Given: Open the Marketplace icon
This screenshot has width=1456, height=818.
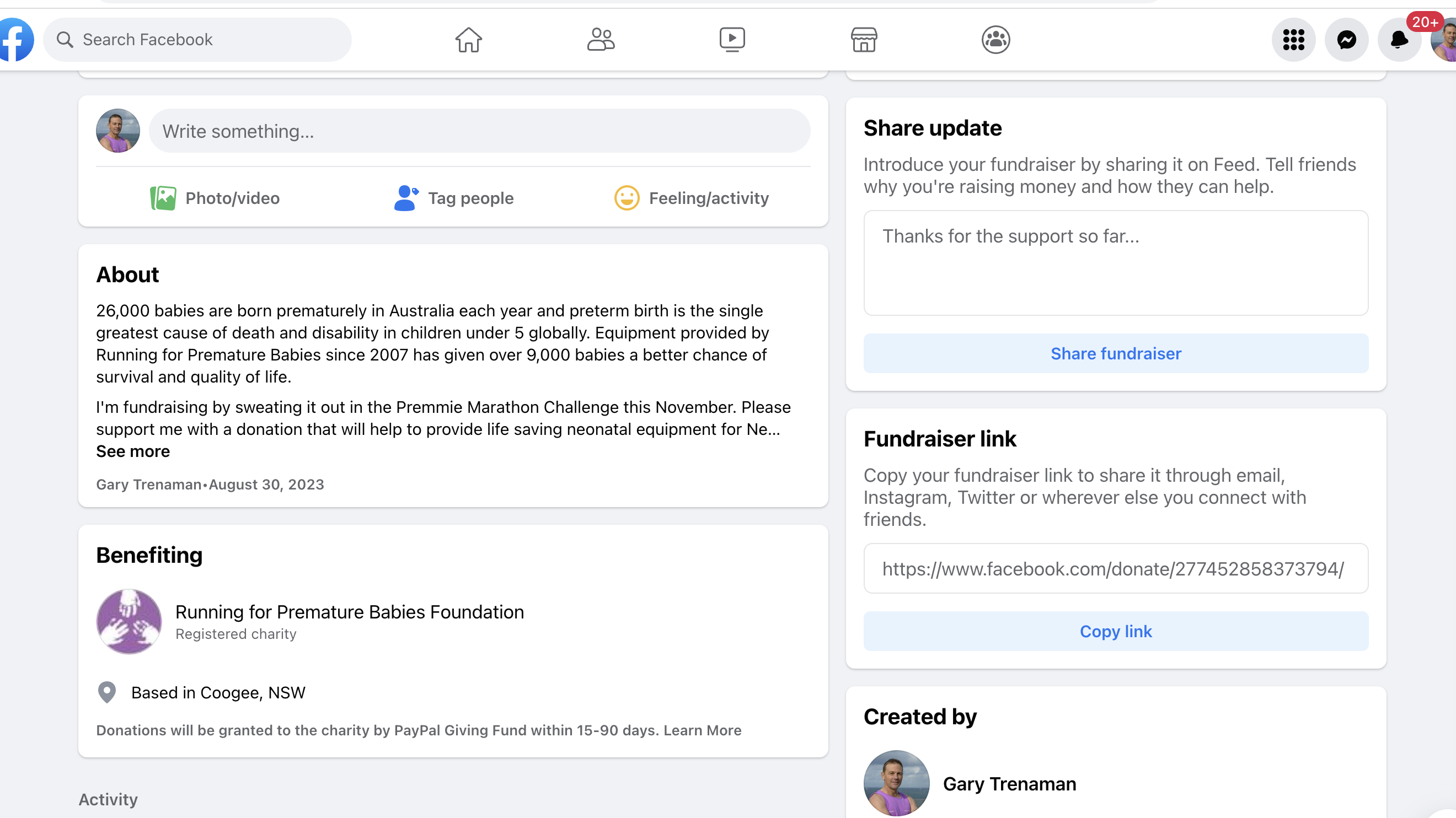Looking at the screenshot, I should coord(864,40).
